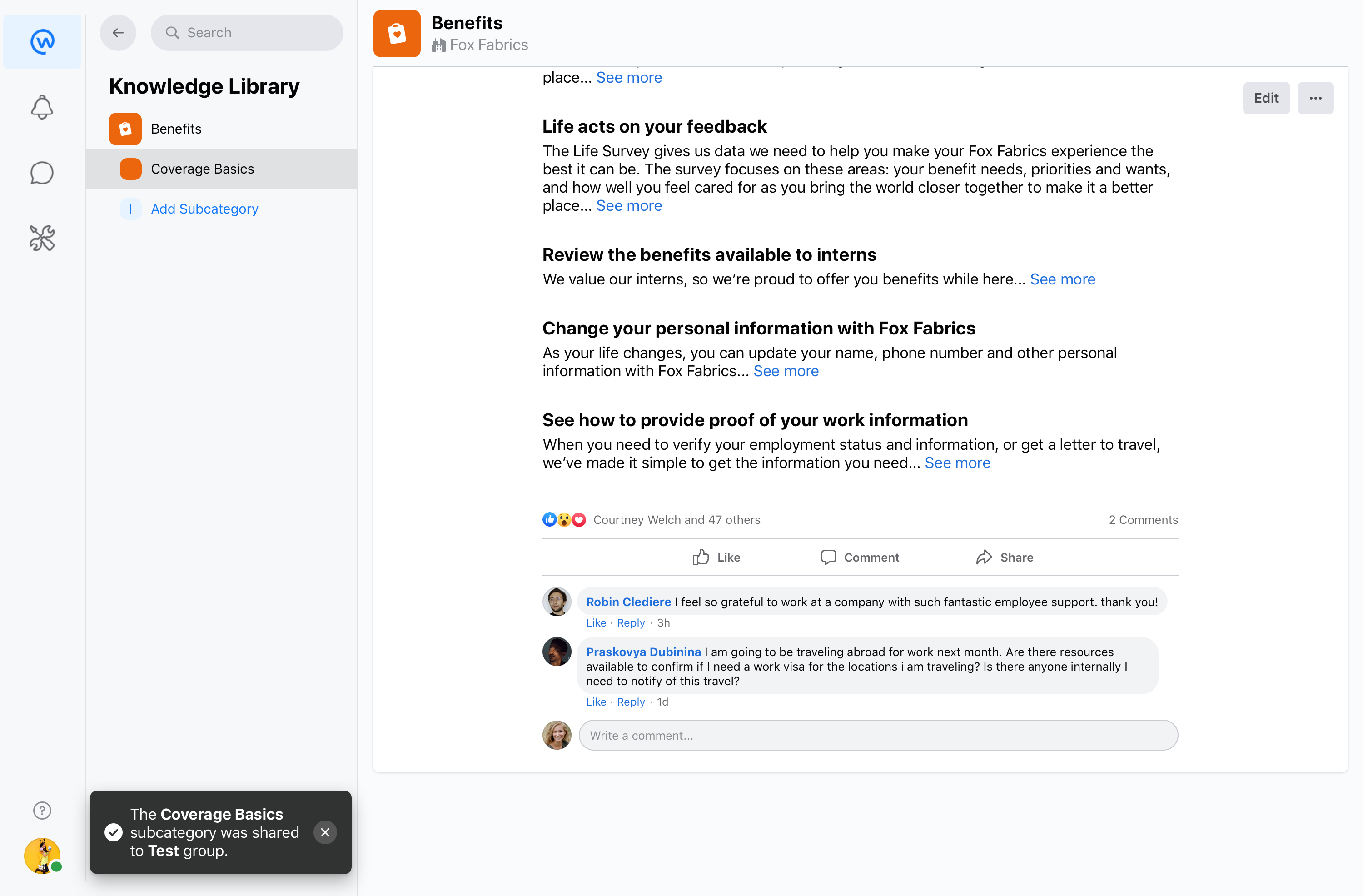Image resolution: width=1363 pixels, height=896 pixels.
Task: Click the 1d timestamp on Praskovya's comment
Action: (662, 702)
